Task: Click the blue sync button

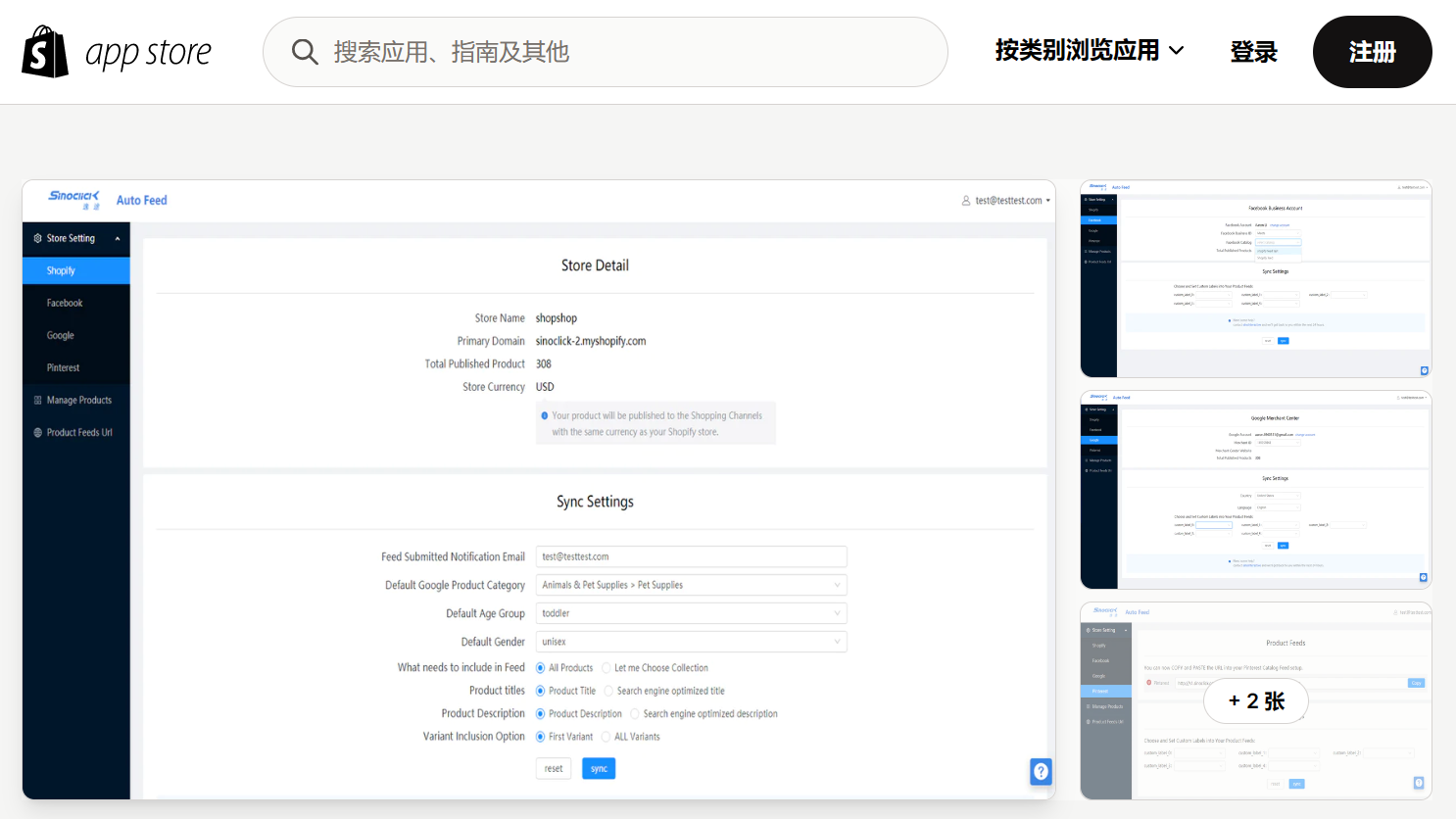Action: (x=599, y=768)
